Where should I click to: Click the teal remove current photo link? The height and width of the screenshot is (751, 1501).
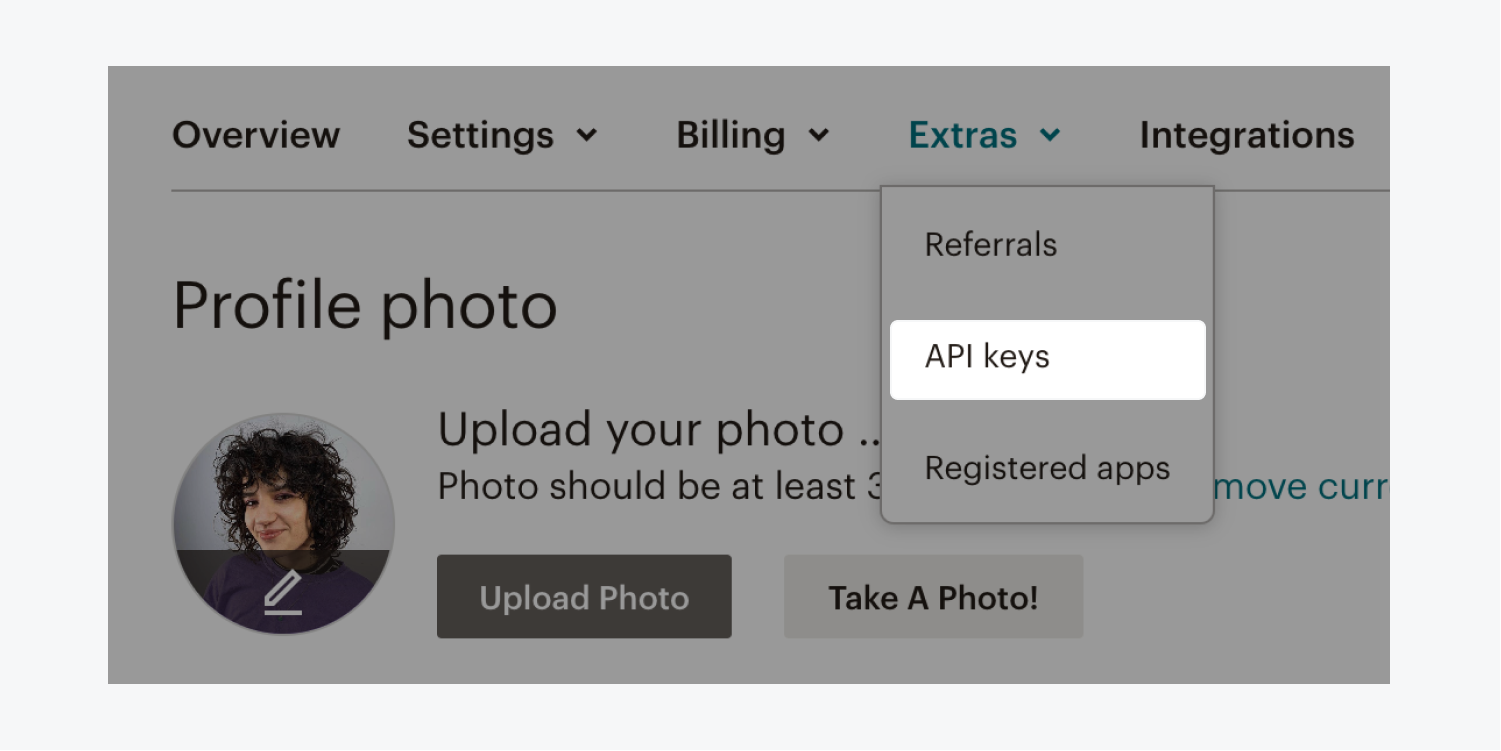1300,487
